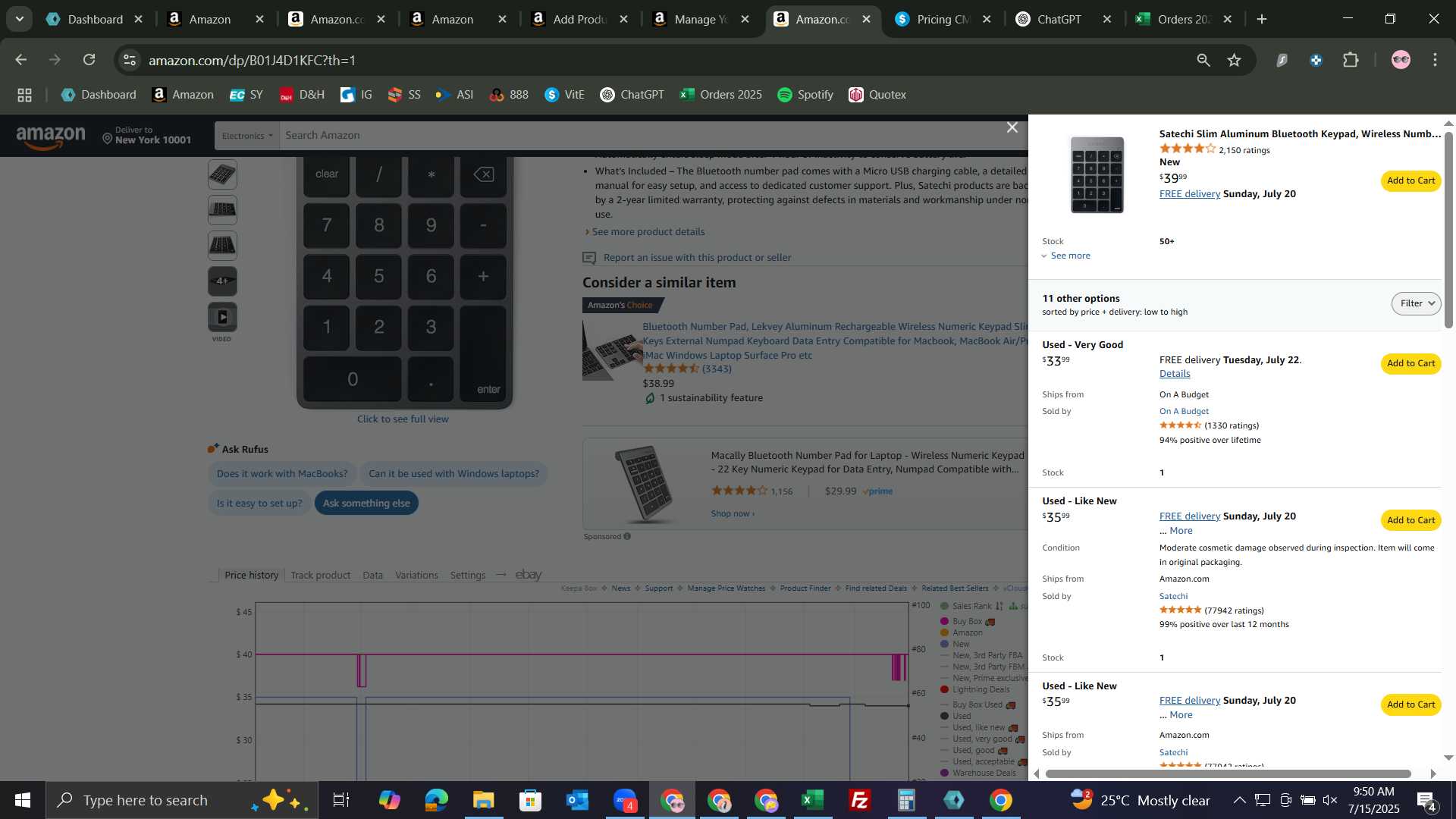Image resolution: width=1456 pixels, height=819 pixels.
Task: Open Details link under Tuesday delivery
Action: click(x=1175, y=374)
